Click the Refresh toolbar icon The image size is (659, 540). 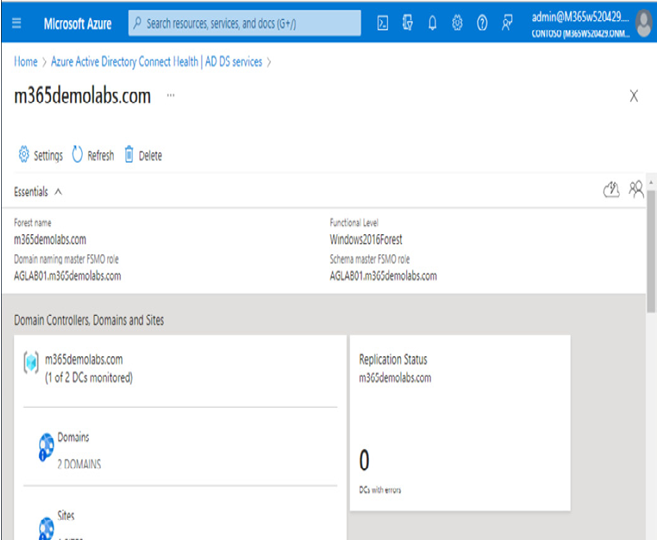(x=77, y=155)
